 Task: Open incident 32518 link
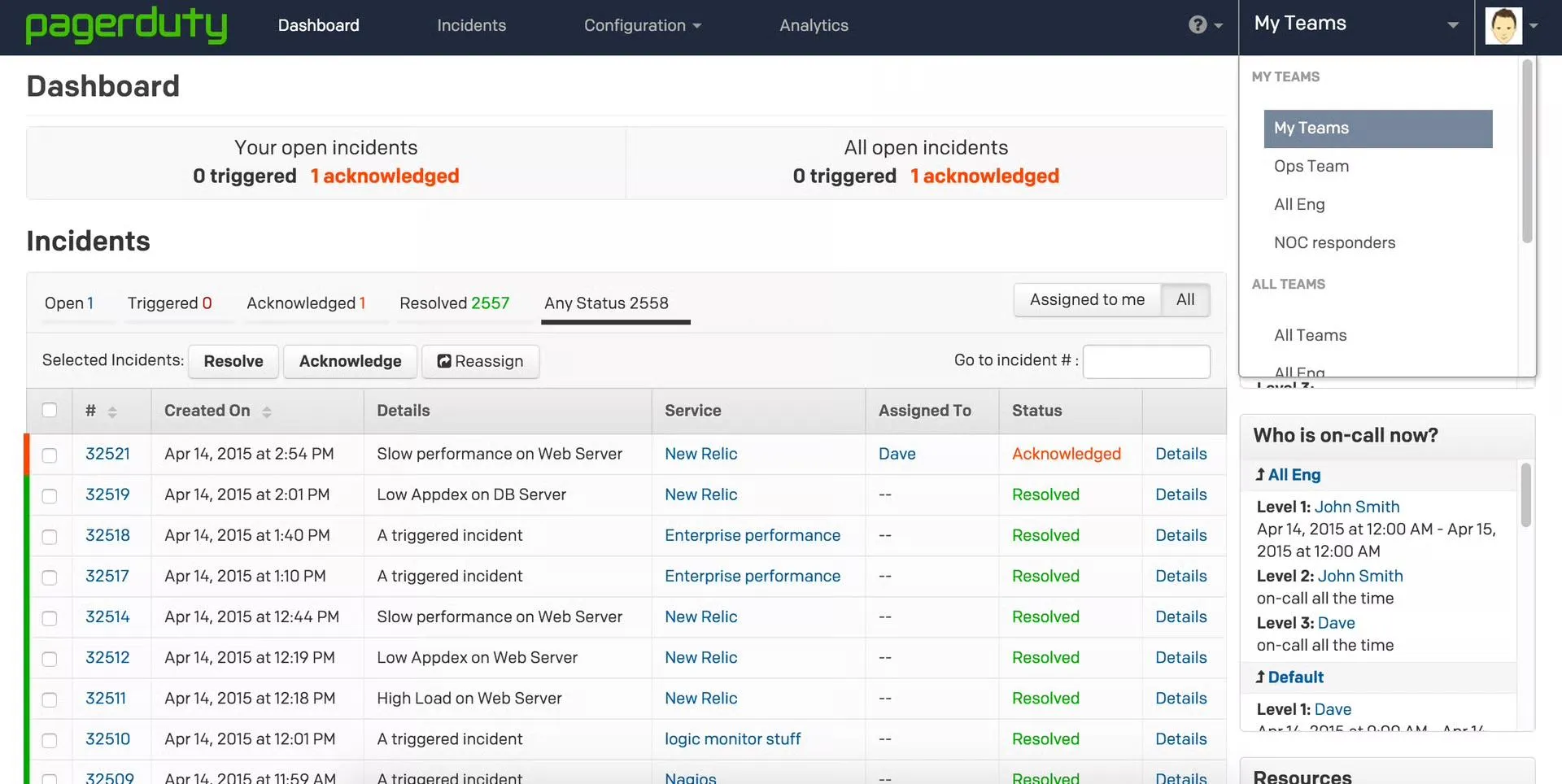tap(107, 535)
